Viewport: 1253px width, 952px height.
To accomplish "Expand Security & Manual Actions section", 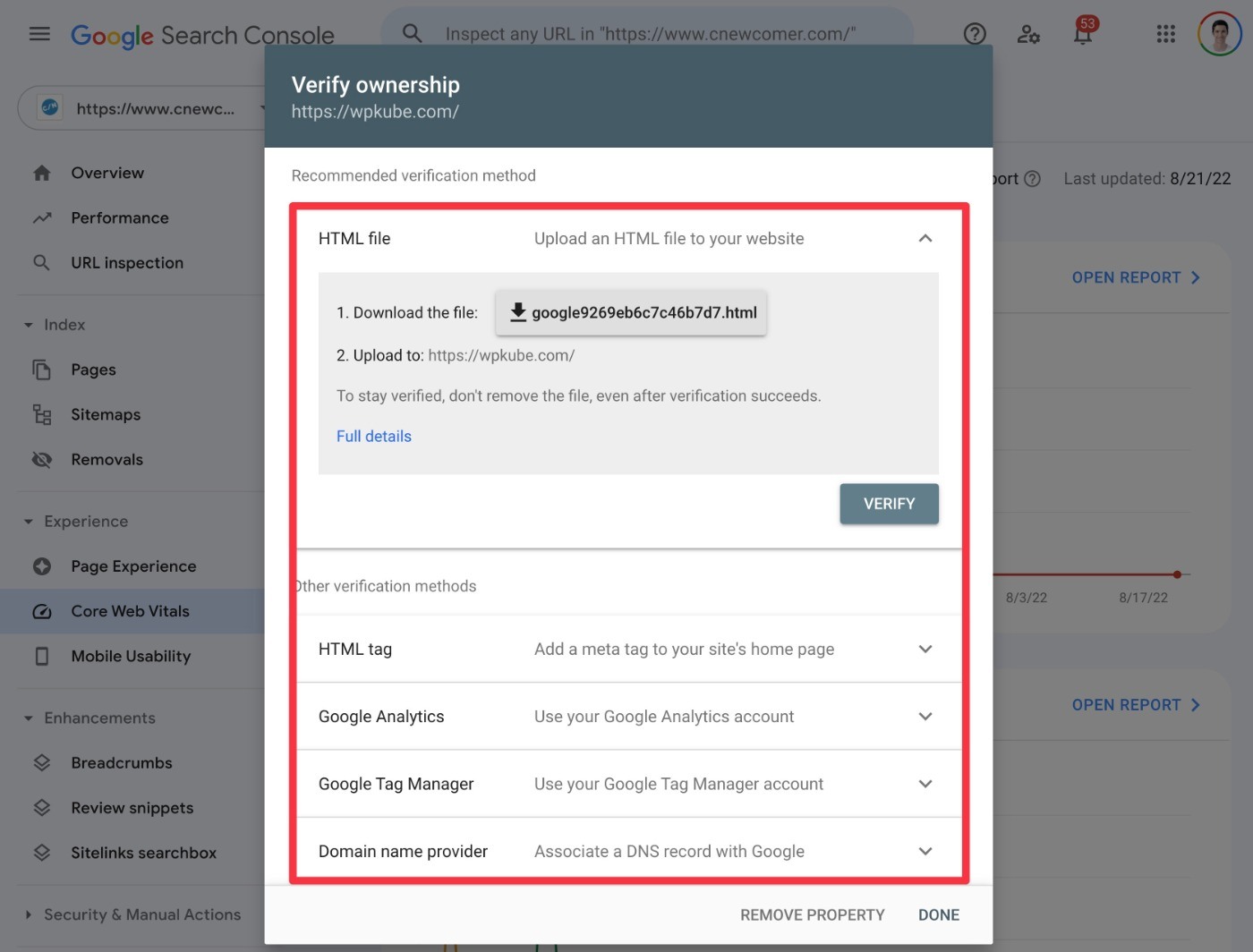I will 29,914.
